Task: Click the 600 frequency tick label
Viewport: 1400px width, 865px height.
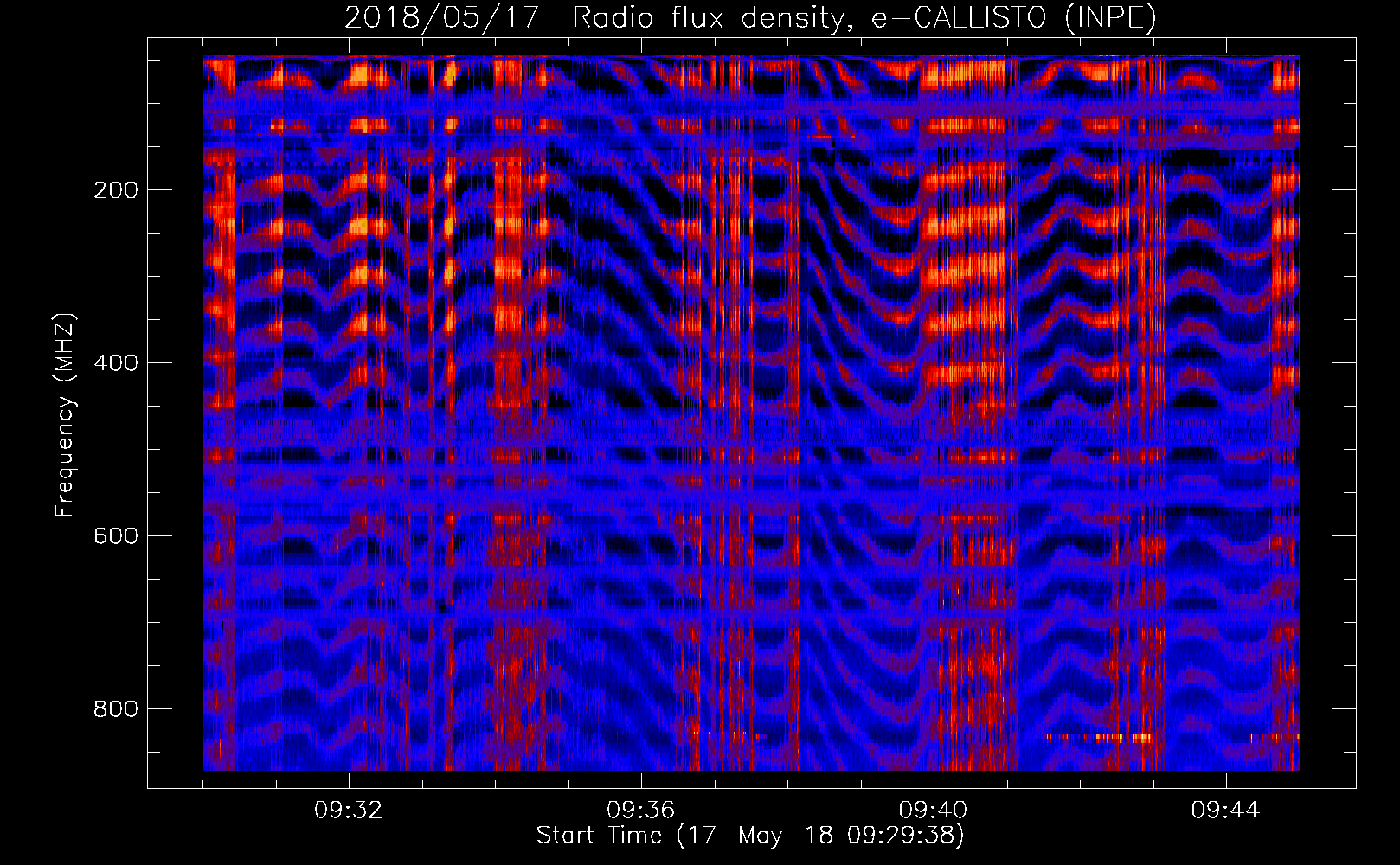Action: click(115, 536)
